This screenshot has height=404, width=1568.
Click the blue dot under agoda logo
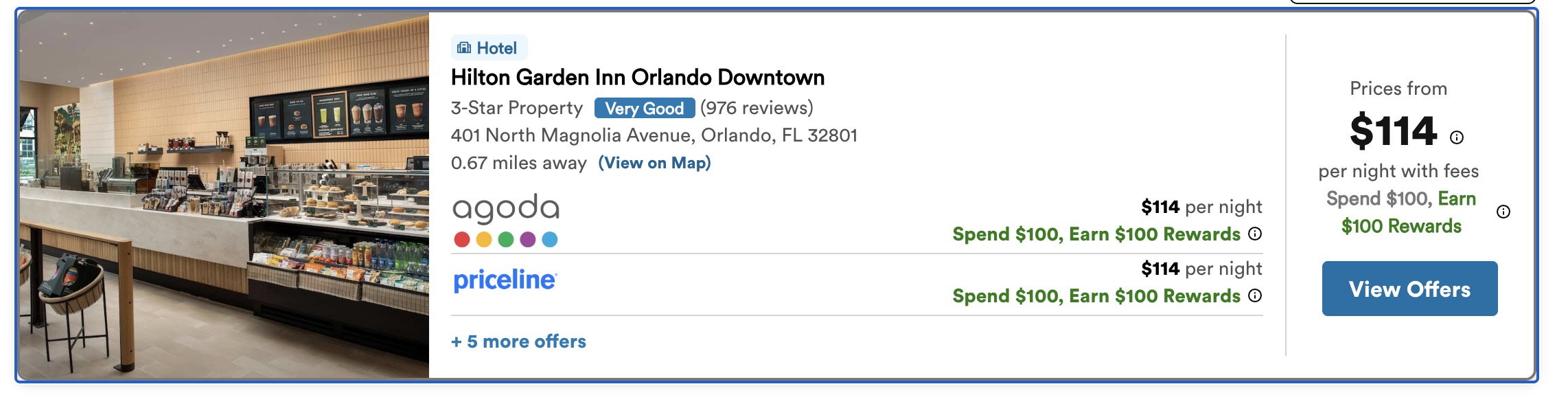[550, 239]
